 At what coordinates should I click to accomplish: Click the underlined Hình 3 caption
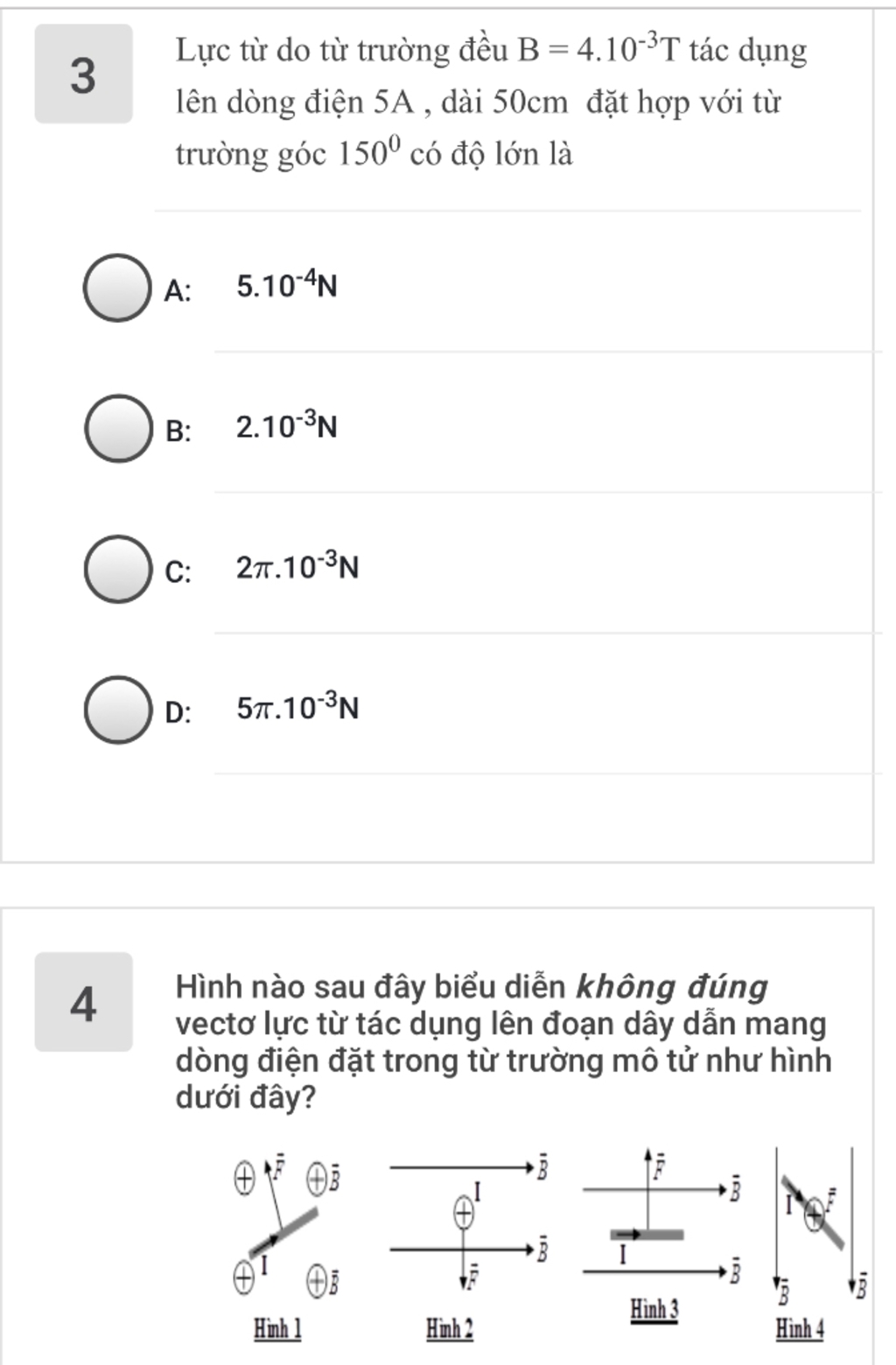point(654,1310)
